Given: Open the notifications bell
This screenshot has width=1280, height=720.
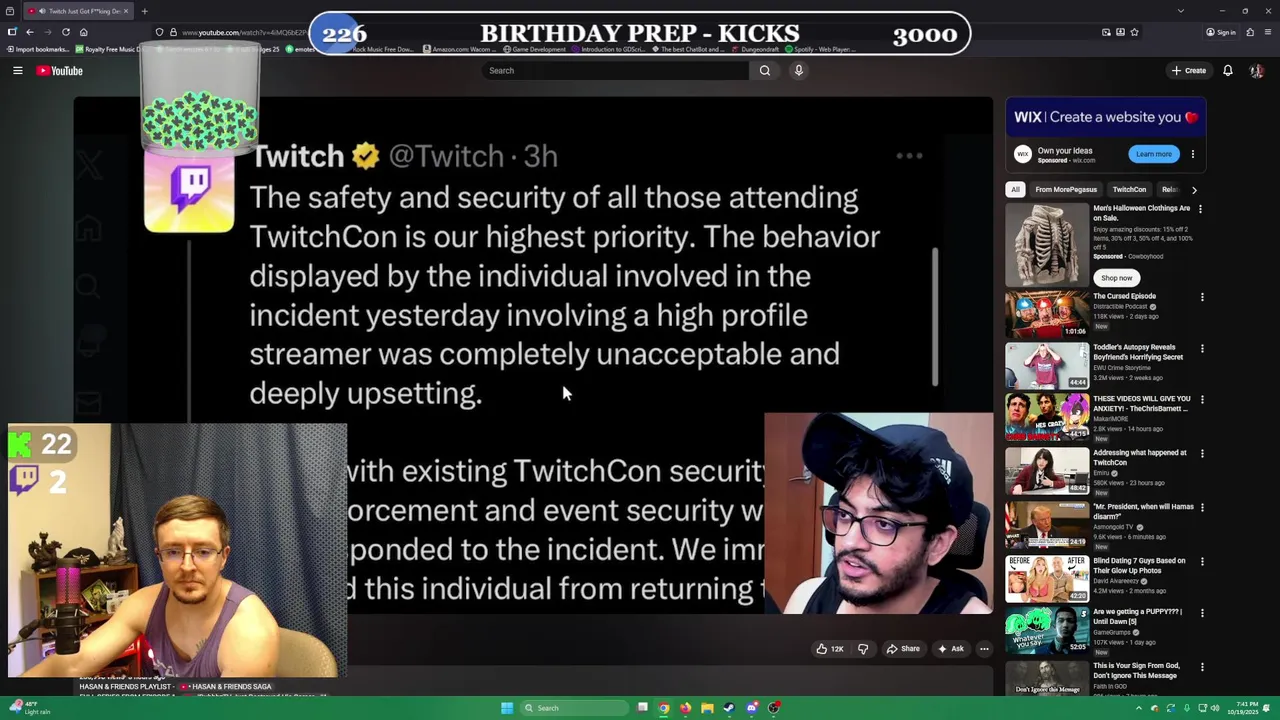Looking at the screenshot, I should click(x=1227, y=71).
